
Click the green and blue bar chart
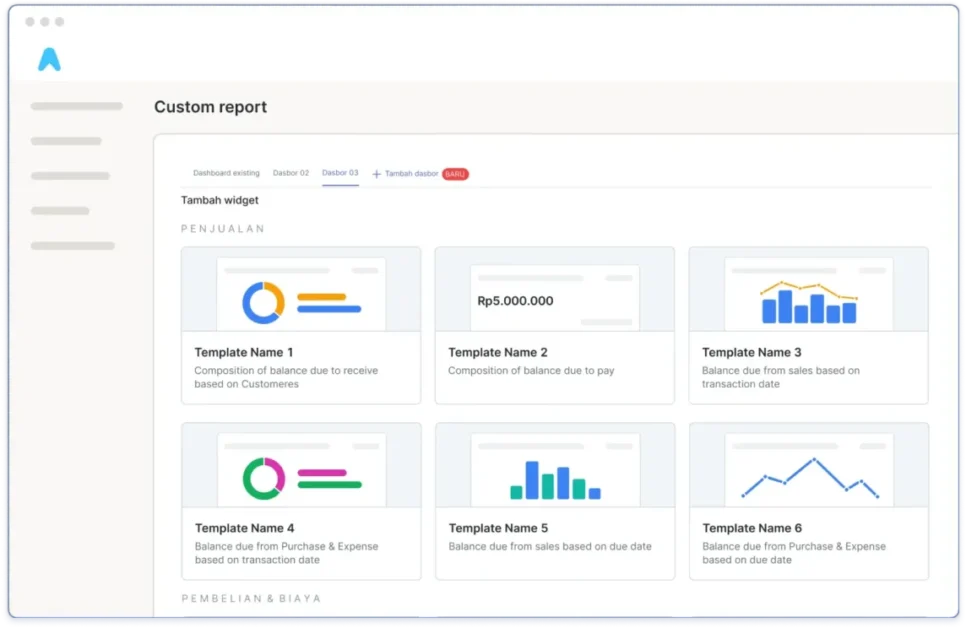click(x=555, y=480)
